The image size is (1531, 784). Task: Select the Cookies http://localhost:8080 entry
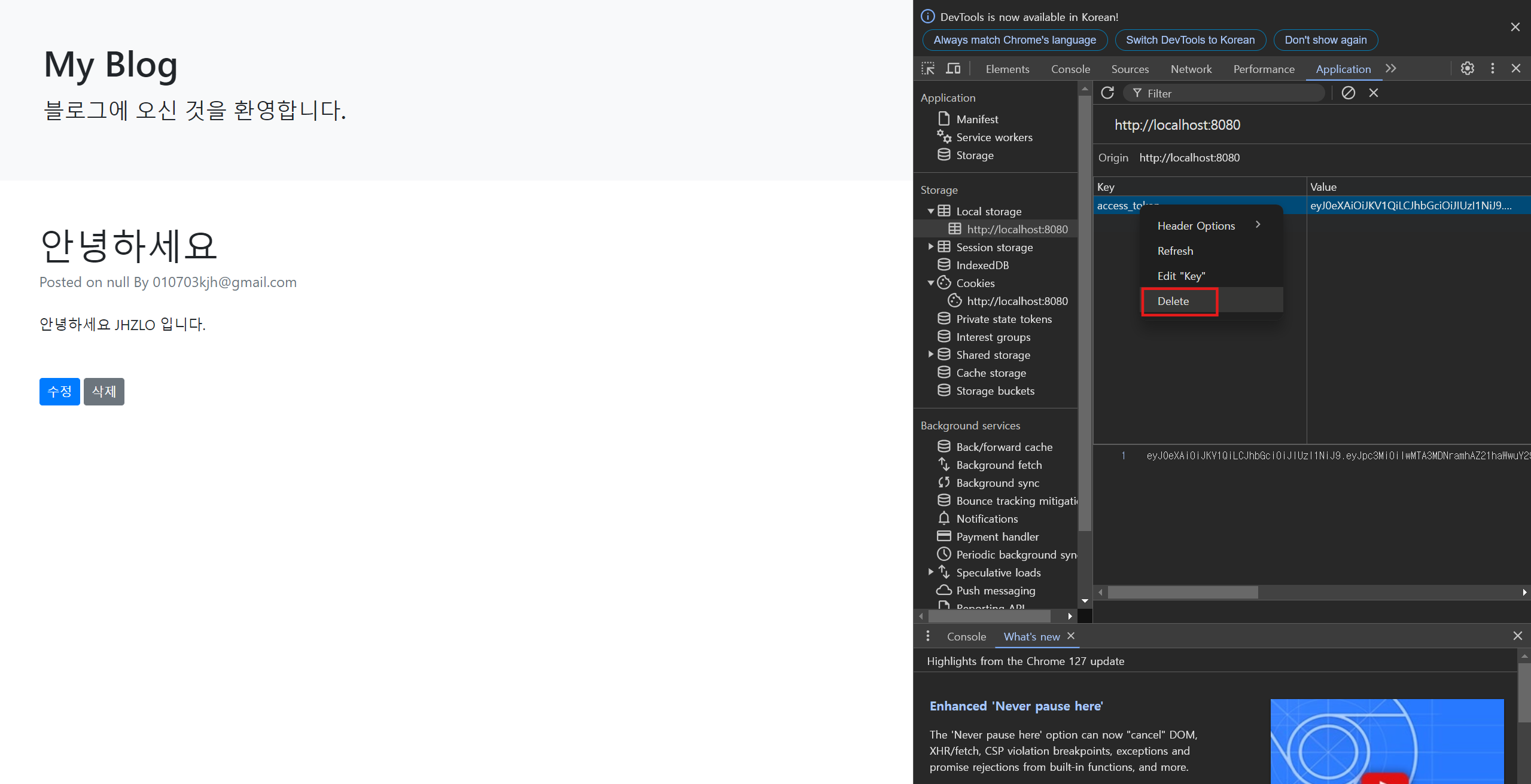[1016, 301]
